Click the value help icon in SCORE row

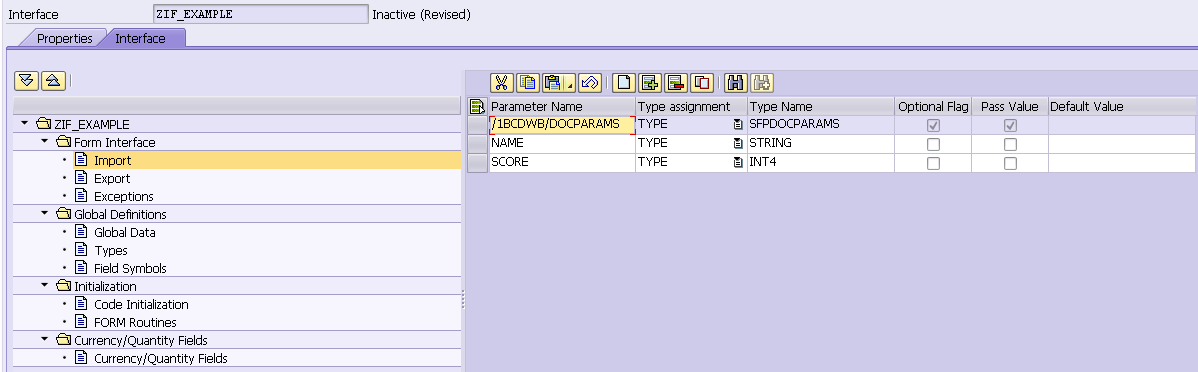pyautogui.click(x=738, y=162)
